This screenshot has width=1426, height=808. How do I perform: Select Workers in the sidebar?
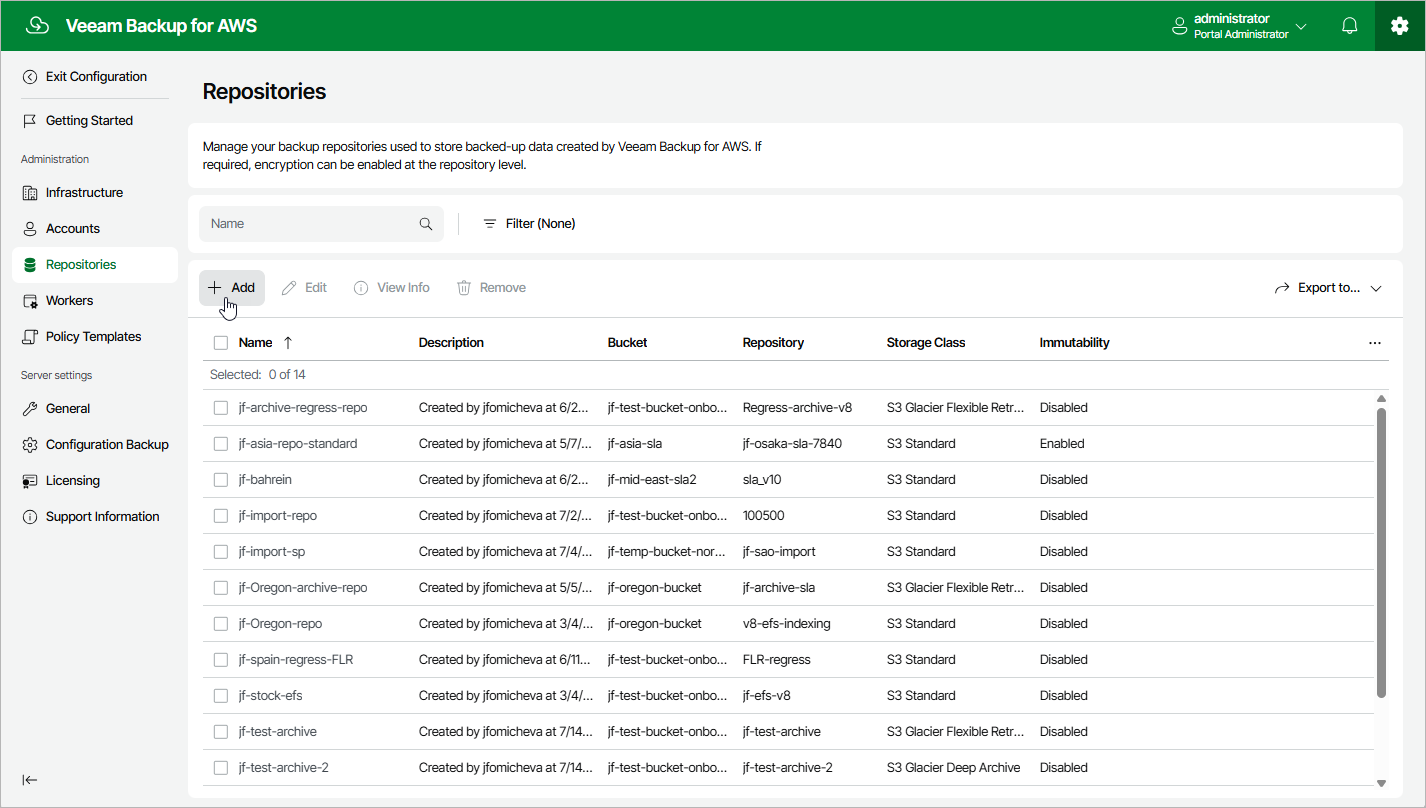(95, 301)
